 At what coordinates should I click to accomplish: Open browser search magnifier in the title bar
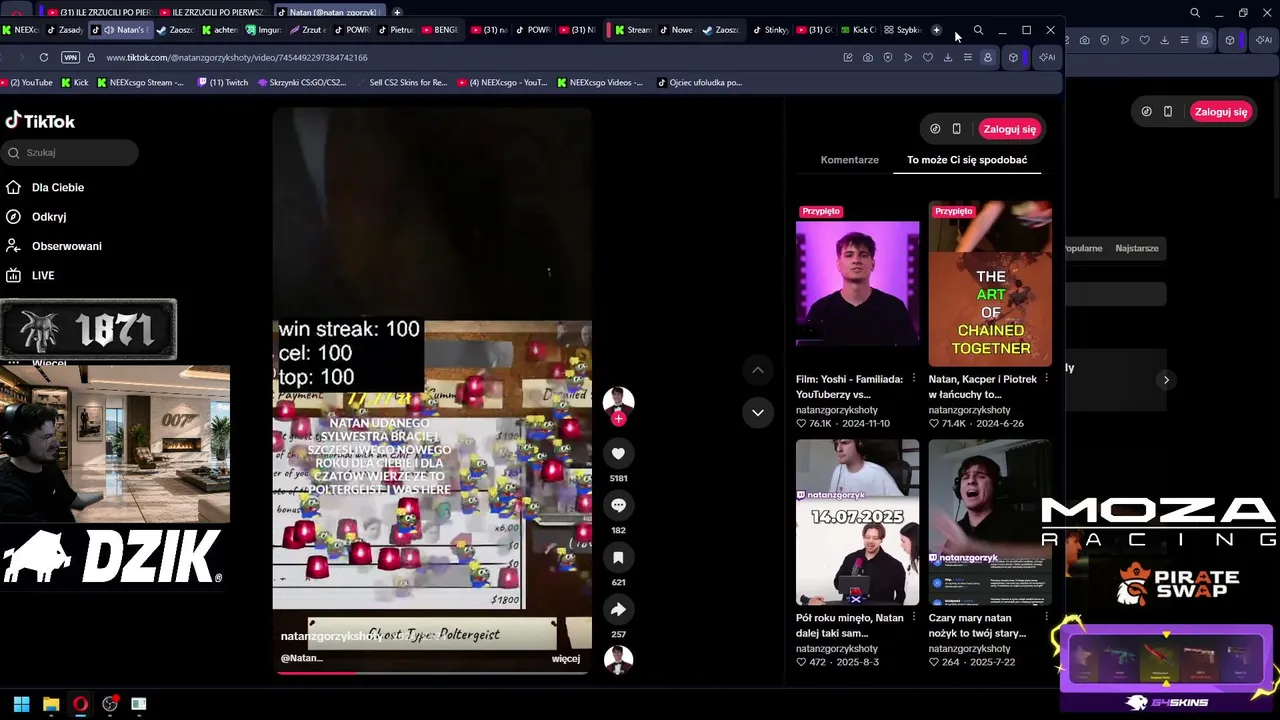[978, 30]
